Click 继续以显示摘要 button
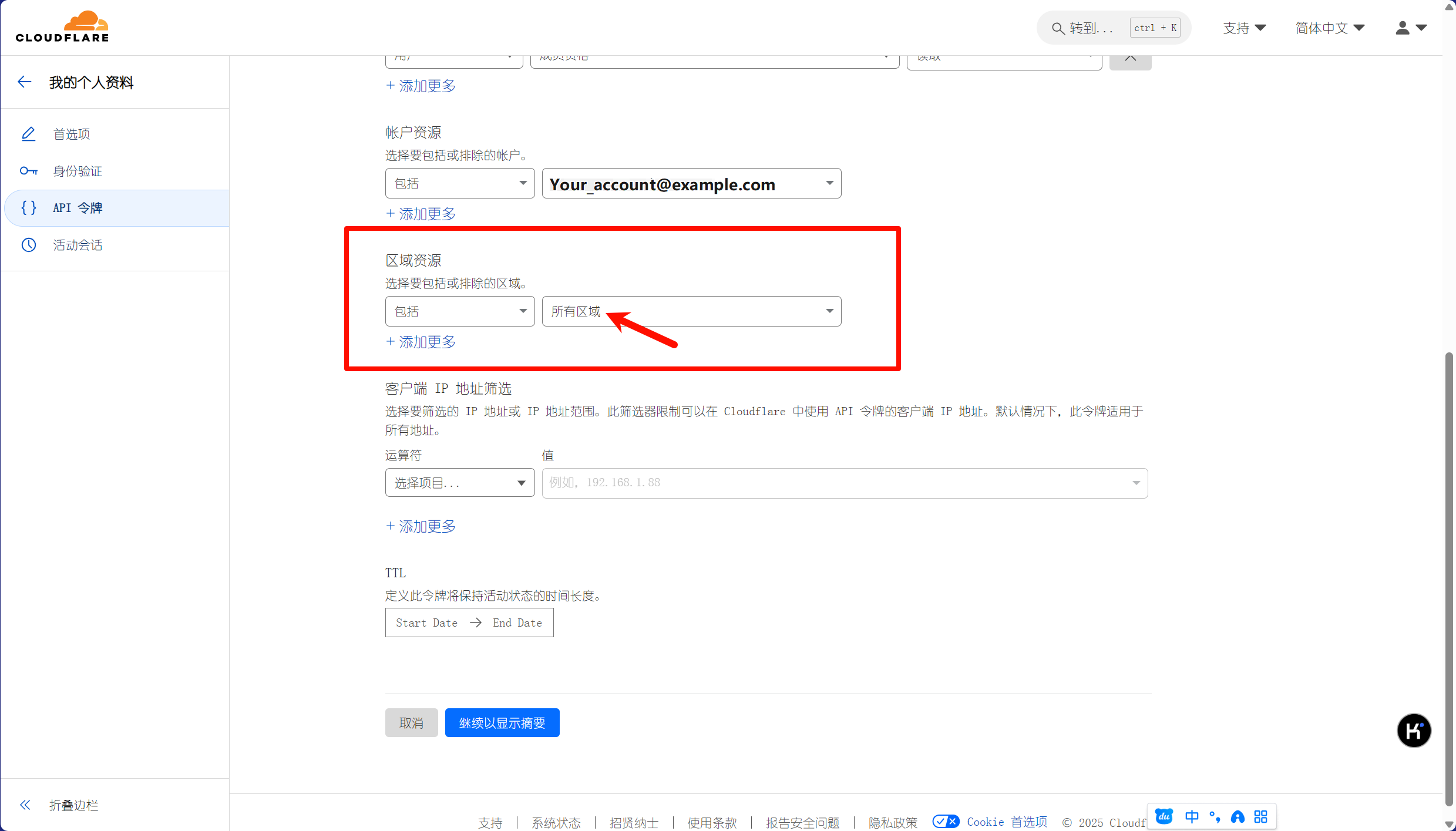The height and width of the screenshot is (831, 1456). pyautogui.click(x=502, y=723)
